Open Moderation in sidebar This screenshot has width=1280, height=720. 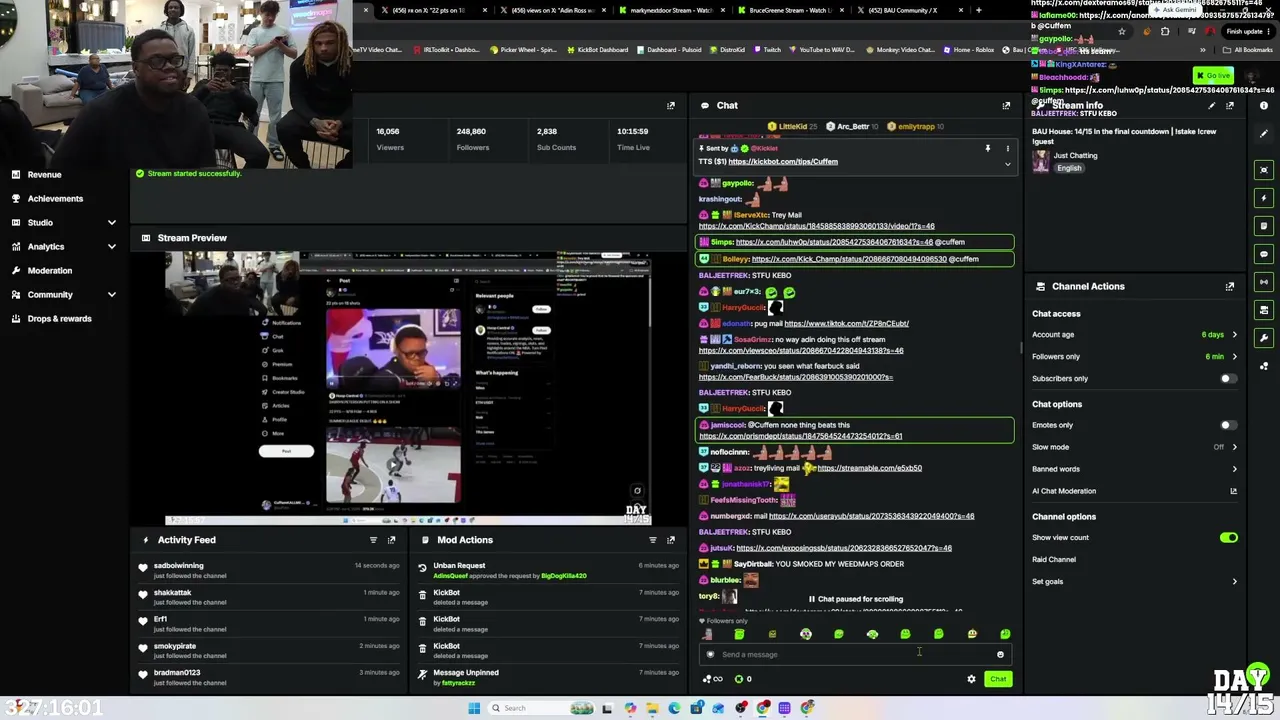point(49,270)
